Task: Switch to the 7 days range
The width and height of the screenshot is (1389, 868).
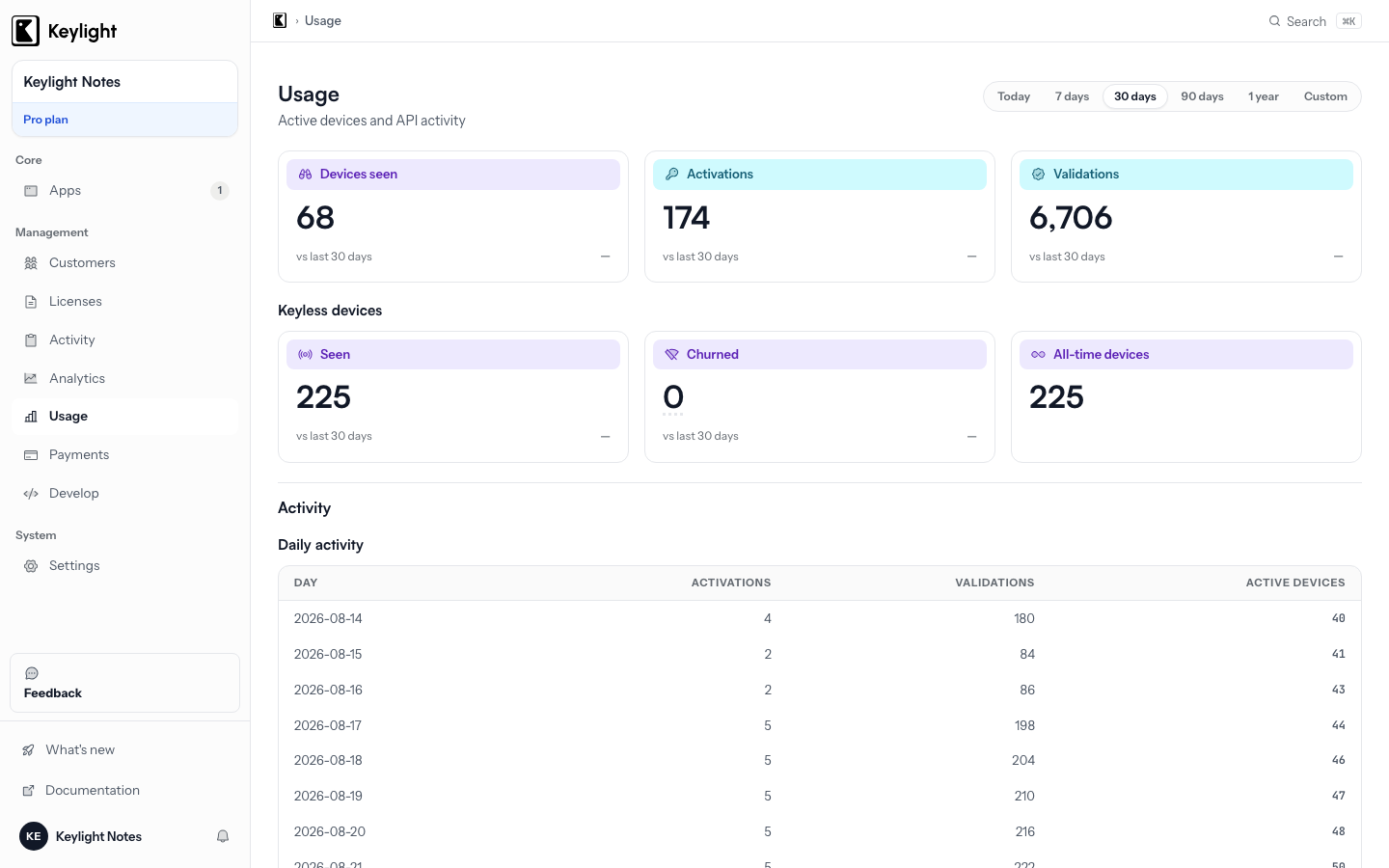Action: 1072,96
